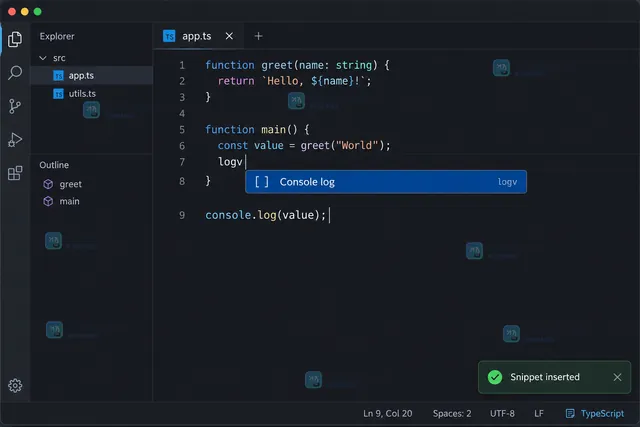Change encoding via UTF-8 status item
The image size is (640, 427).
point(502,414)
